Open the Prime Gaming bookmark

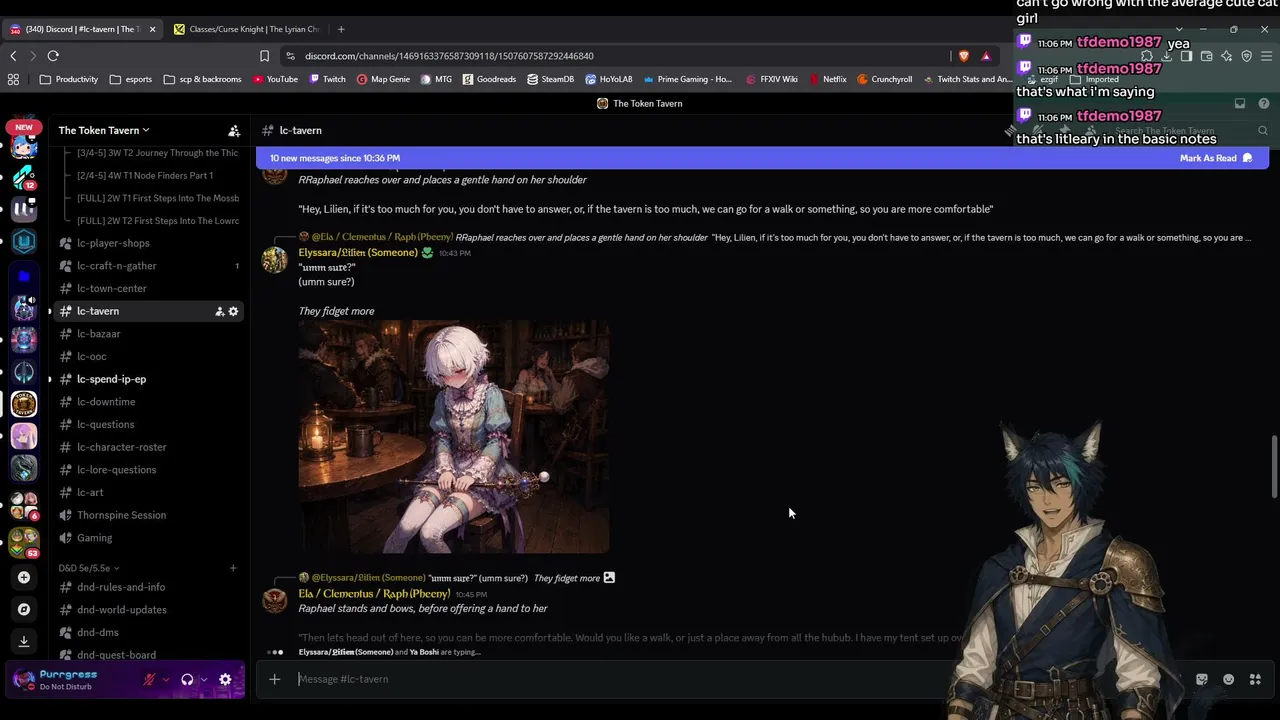pyautogui.click(x=688, y=79)
